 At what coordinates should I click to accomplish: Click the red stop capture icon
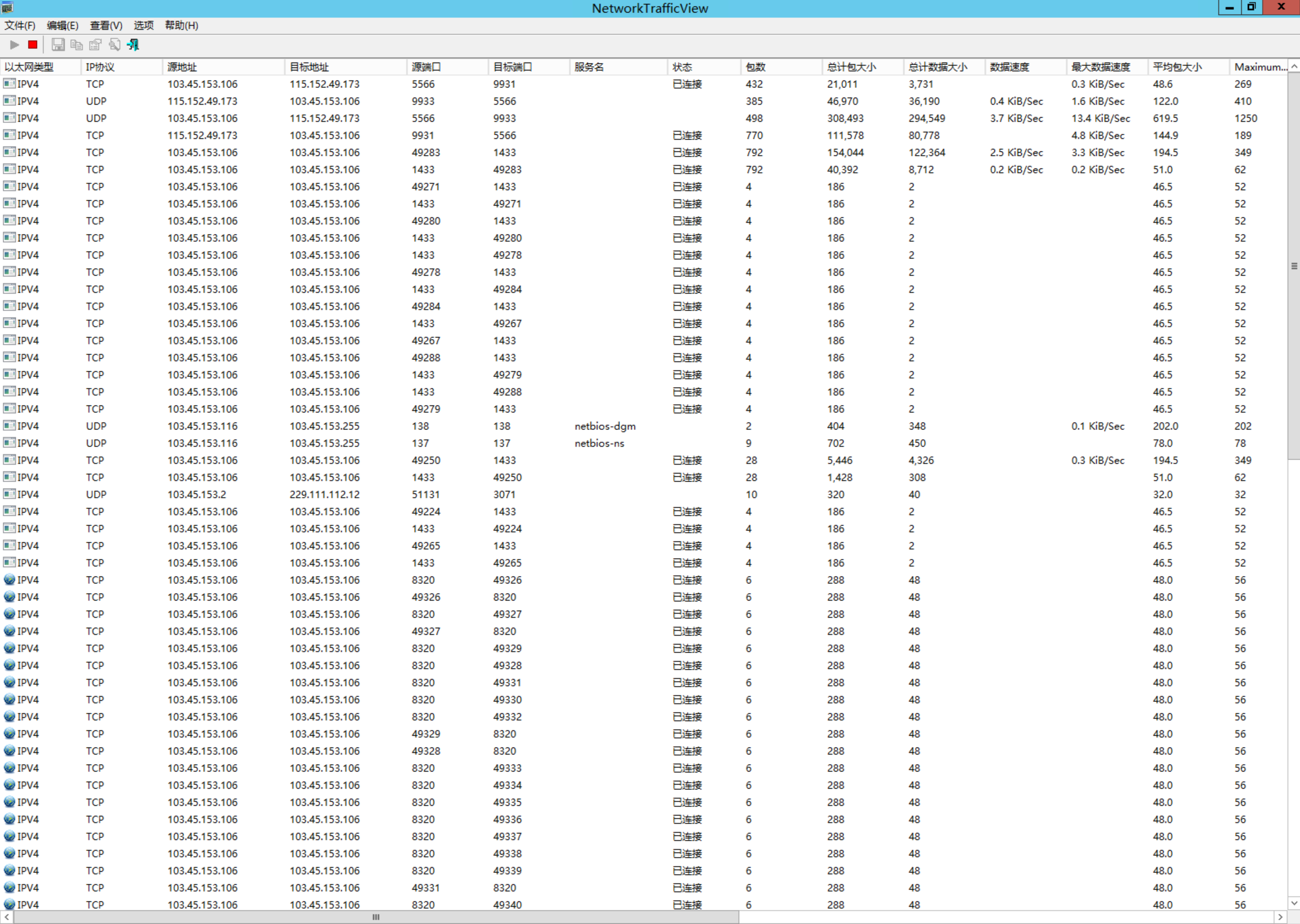tap(33, 45)
